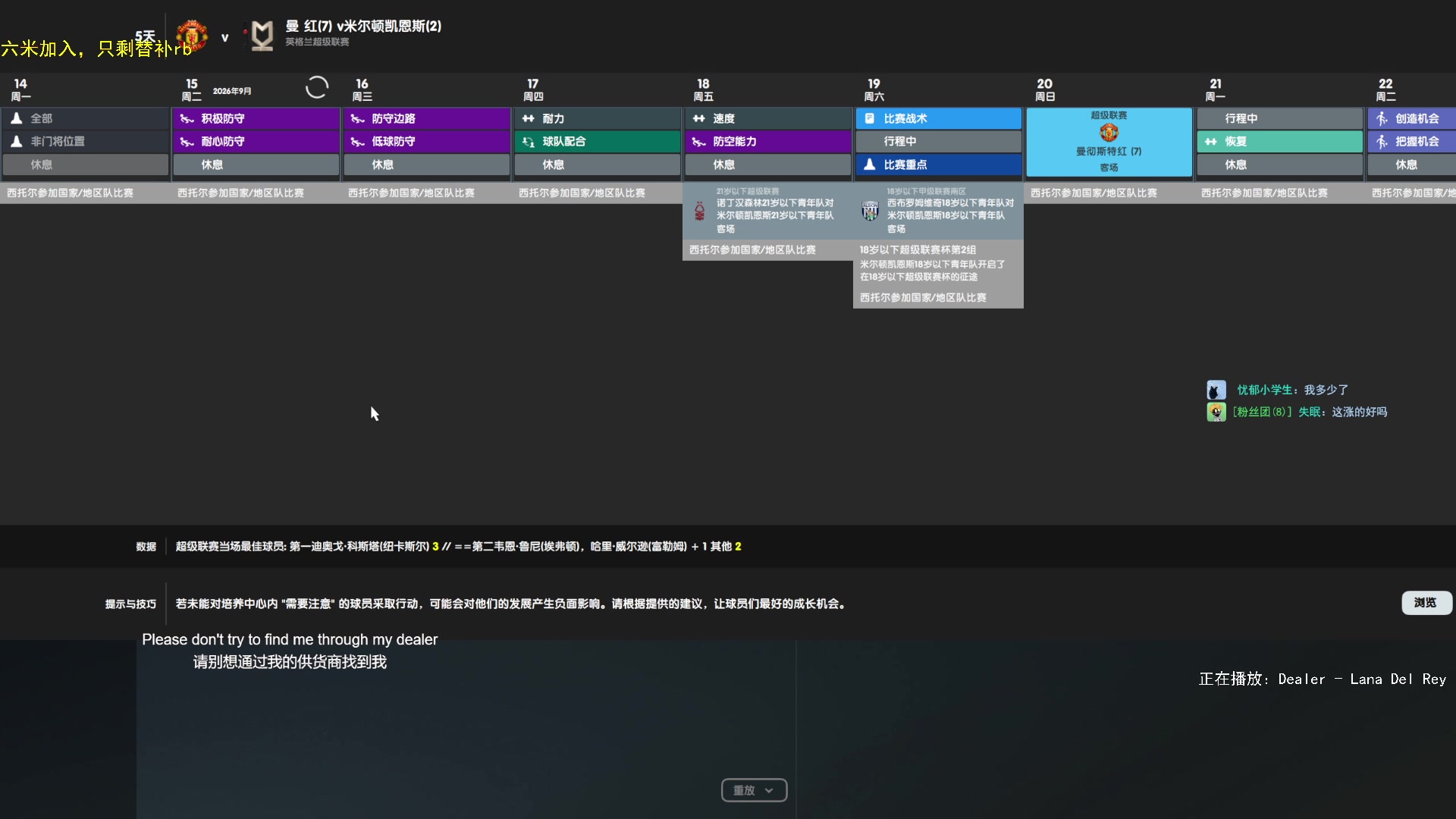Screen dimensions: 1456x819
Task: Click the 行程中 slot on Saturday 19
Action: pyautogui.click(x=938, y=141)
